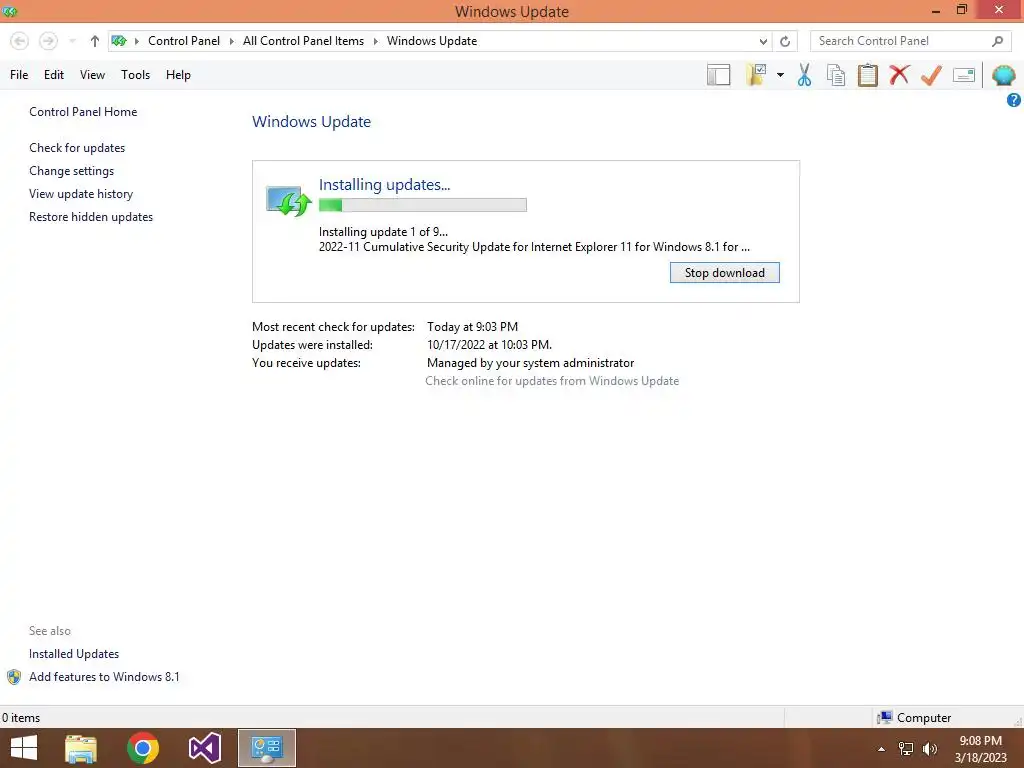Open the folder options icon

pos(756,75)
